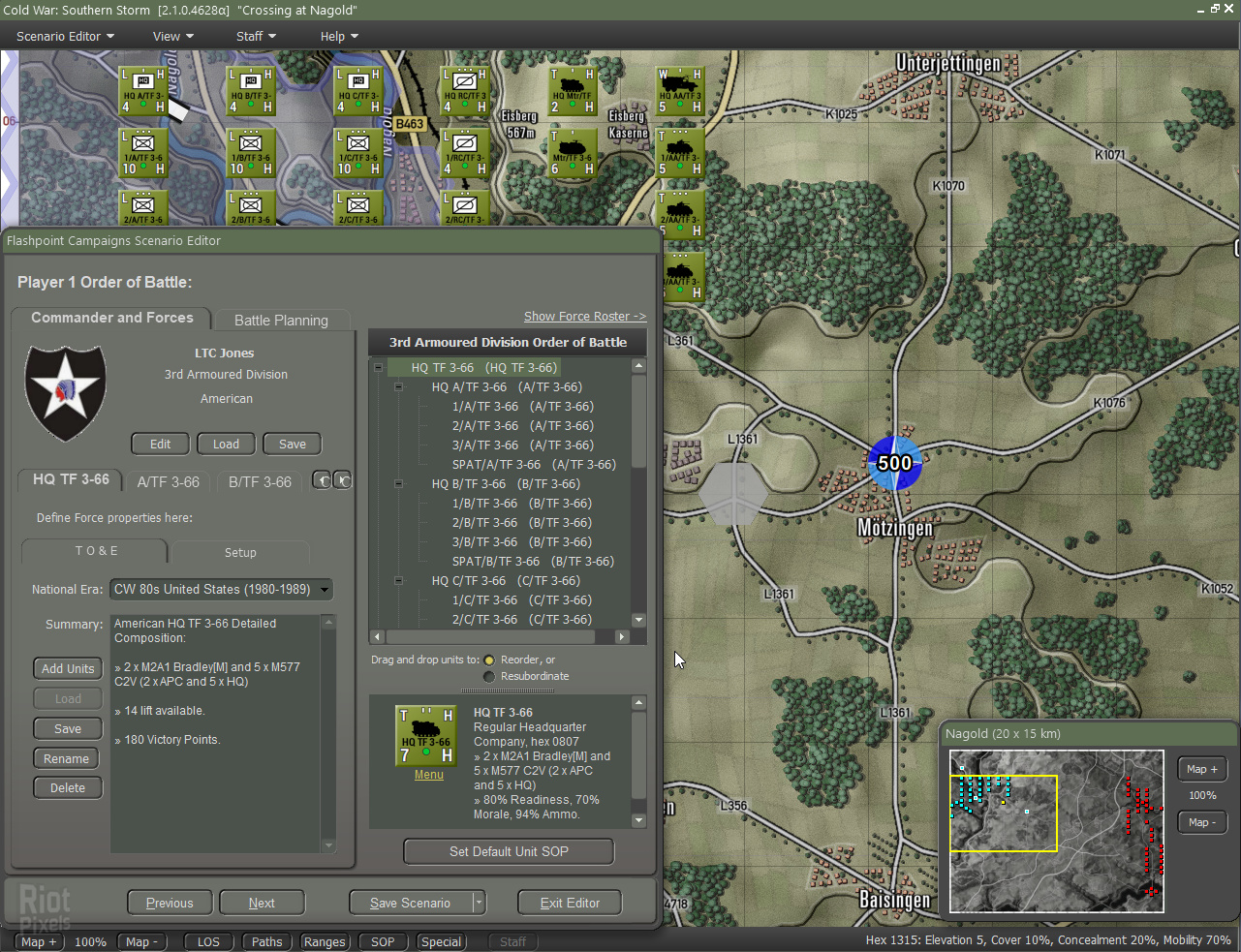The width and height of the screenshot is (1241, 952).
Task: Toggle the LOS display button
Action: [x=208, y=941]
